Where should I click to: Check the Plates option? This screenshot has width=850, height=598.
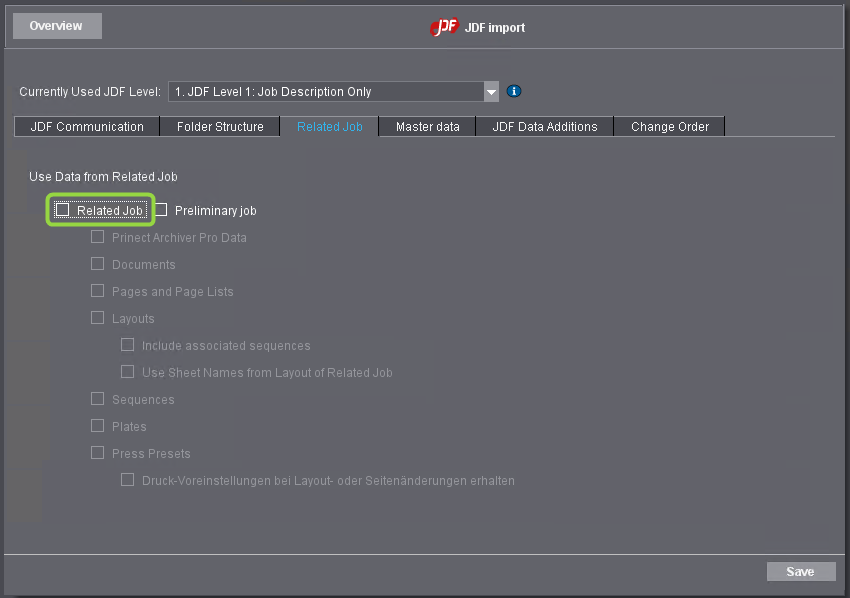97,426
